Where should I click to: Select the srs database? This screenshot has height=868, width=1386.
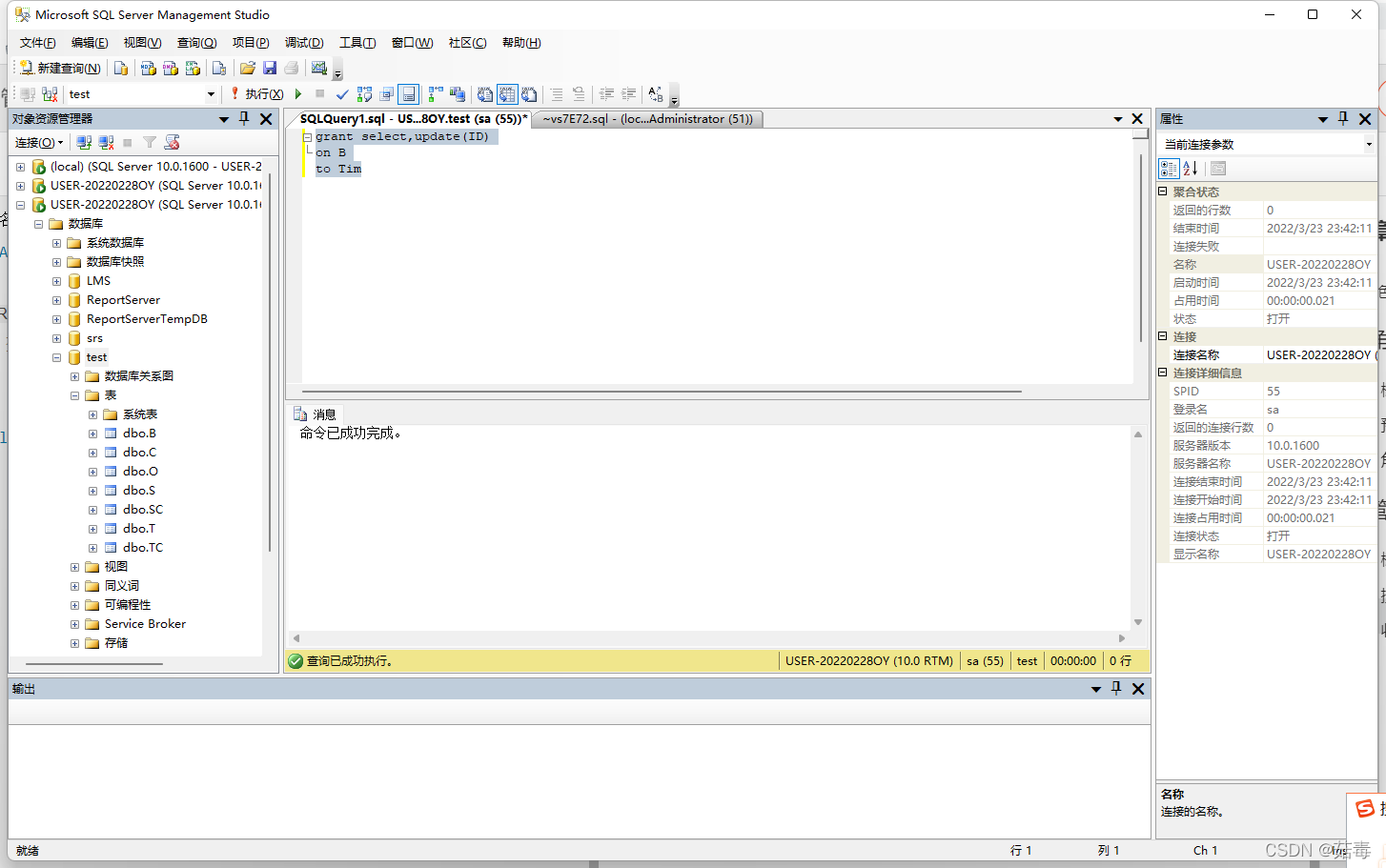click(x=94, y=338)
